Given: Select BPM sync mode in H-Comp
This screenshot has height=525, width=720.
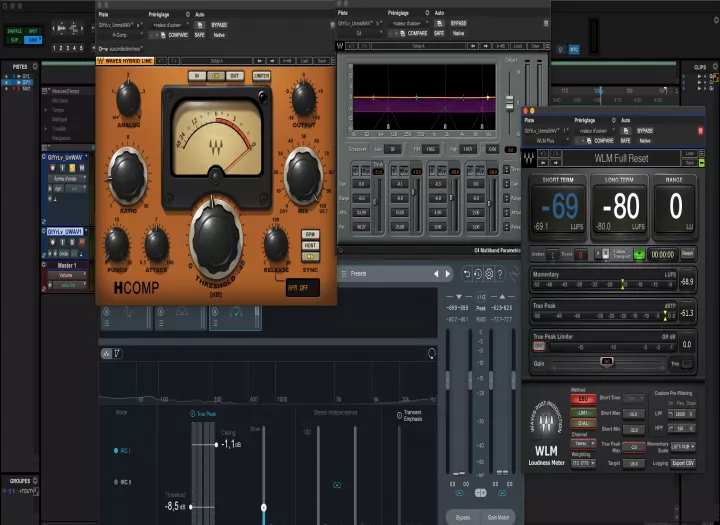Looking at the screenshot, I should (310, 234).
